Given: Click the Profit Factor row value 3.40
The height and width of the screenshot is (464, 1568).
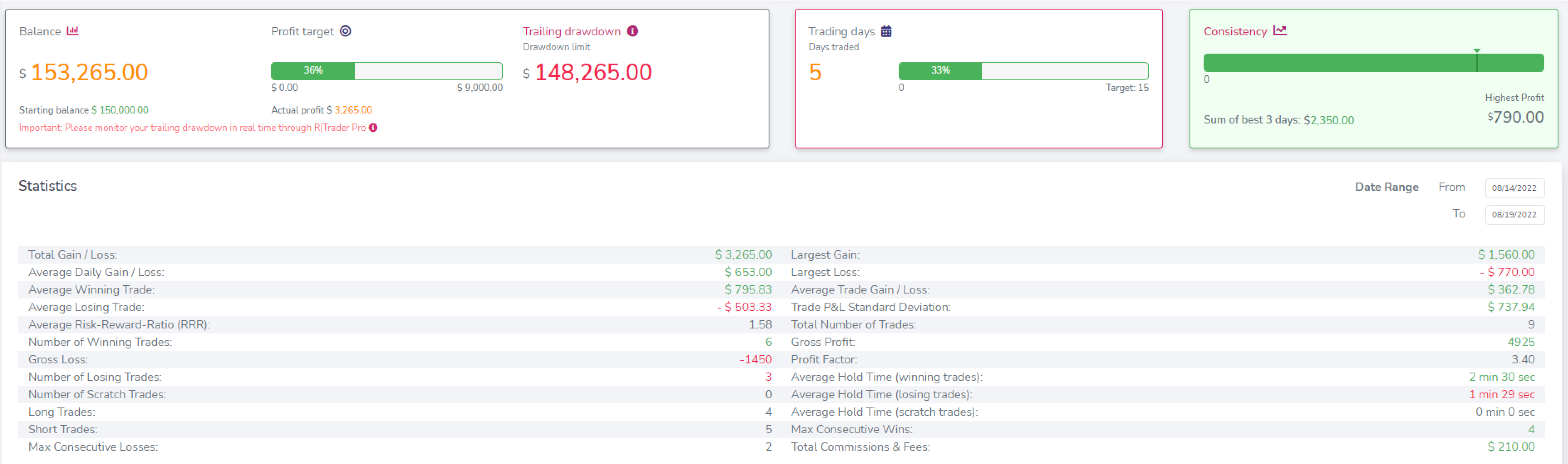Looking at the screenshot, I should pyautogui.click(x=1522, y=359).
